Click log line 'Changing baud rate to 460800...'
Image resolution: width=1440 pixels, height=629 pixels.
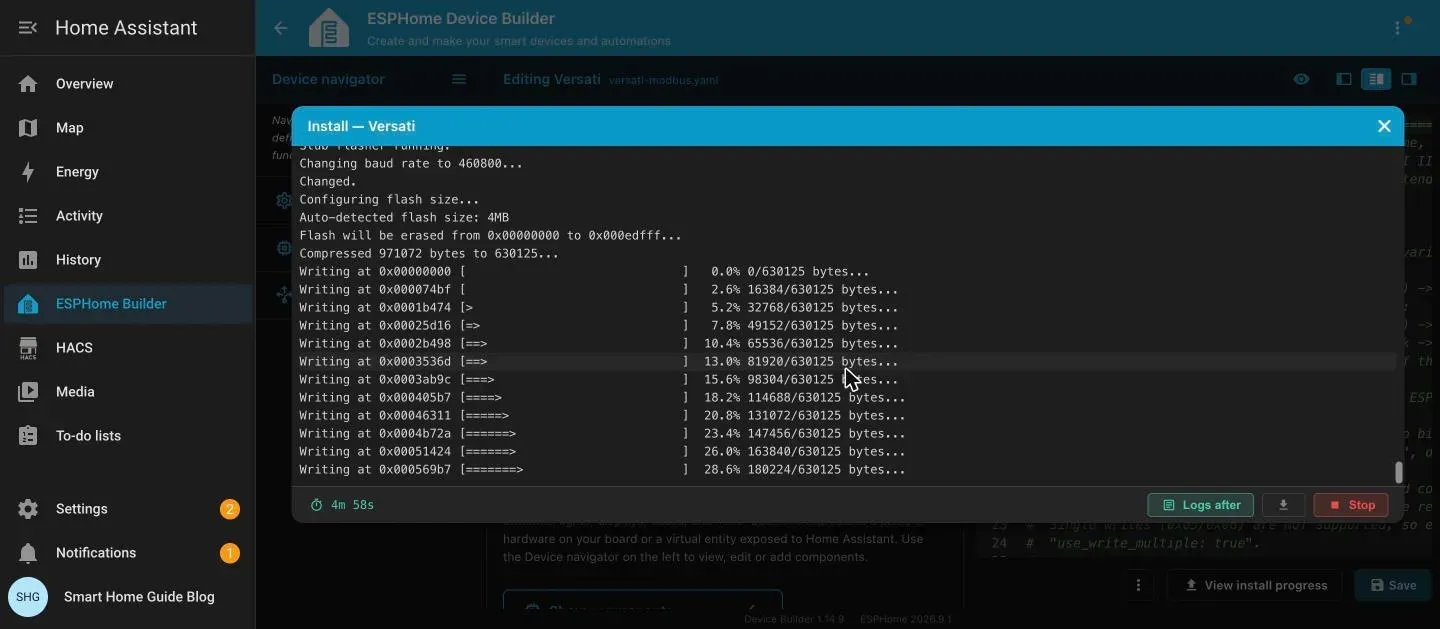point(411,164)
